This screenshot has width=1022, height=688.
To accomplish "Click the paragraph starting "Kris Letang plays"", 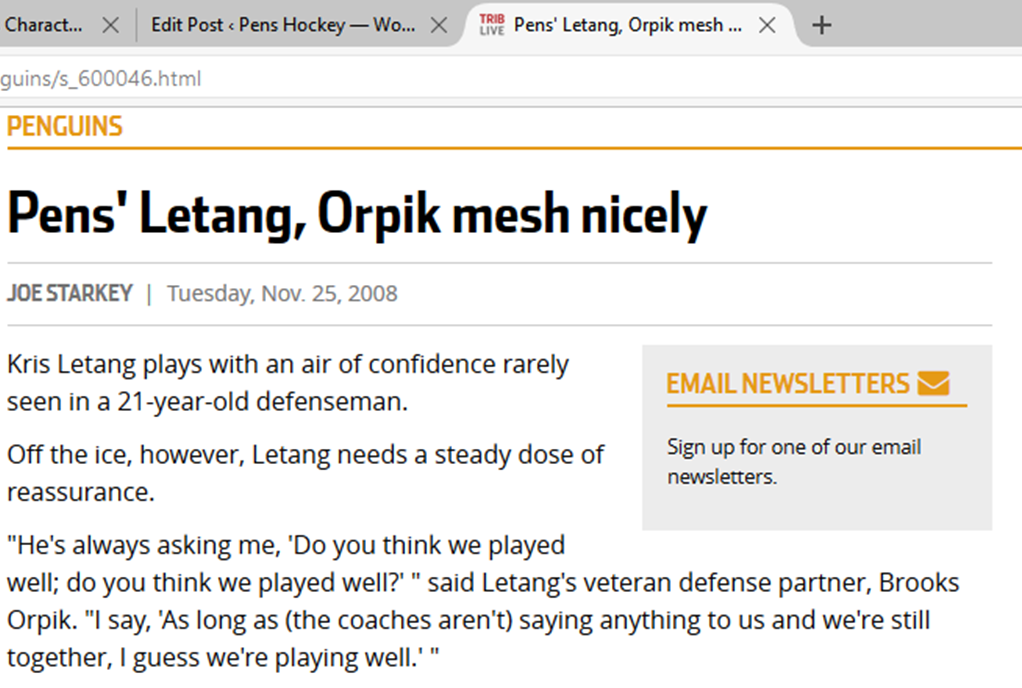I will point(288,383).
